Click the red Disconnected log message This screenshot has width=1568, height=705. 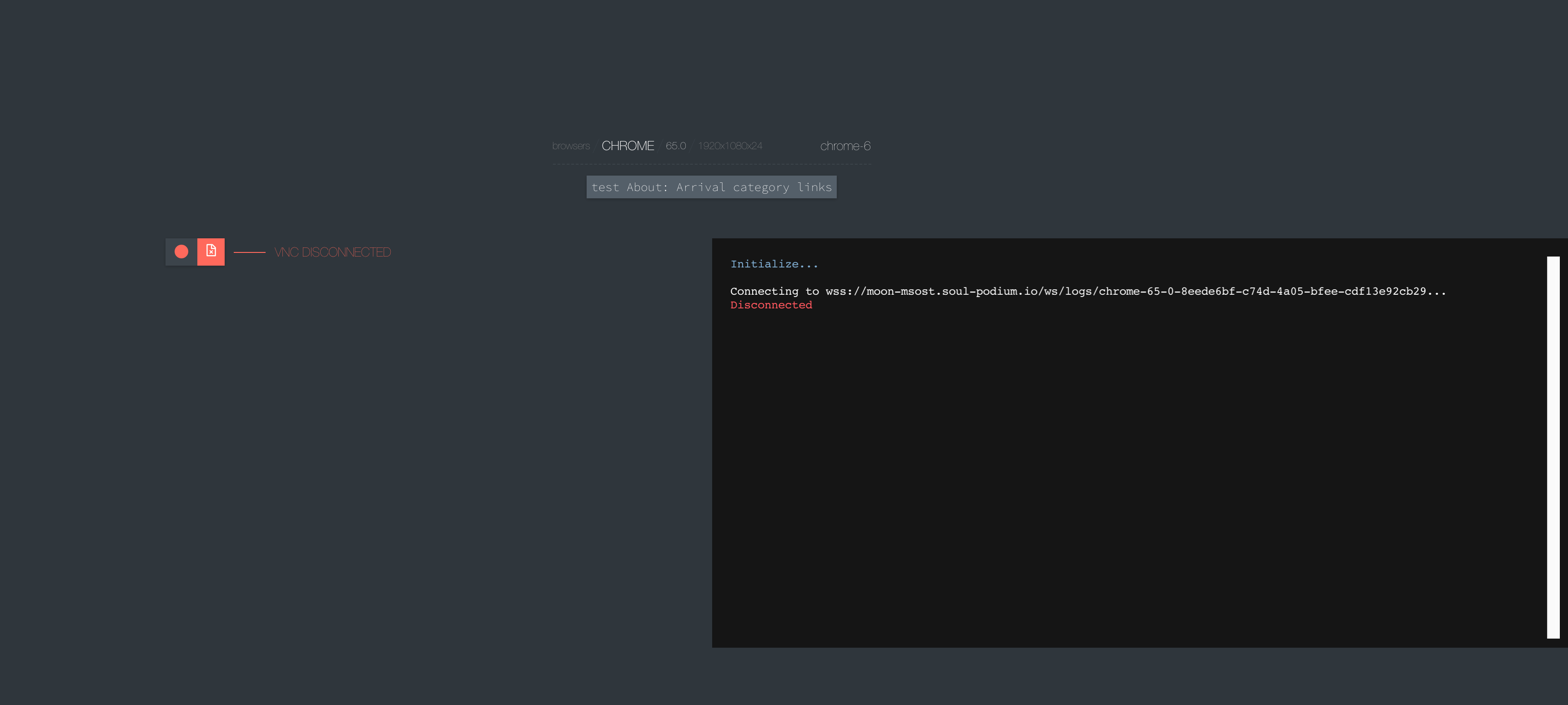coord(771,305)
